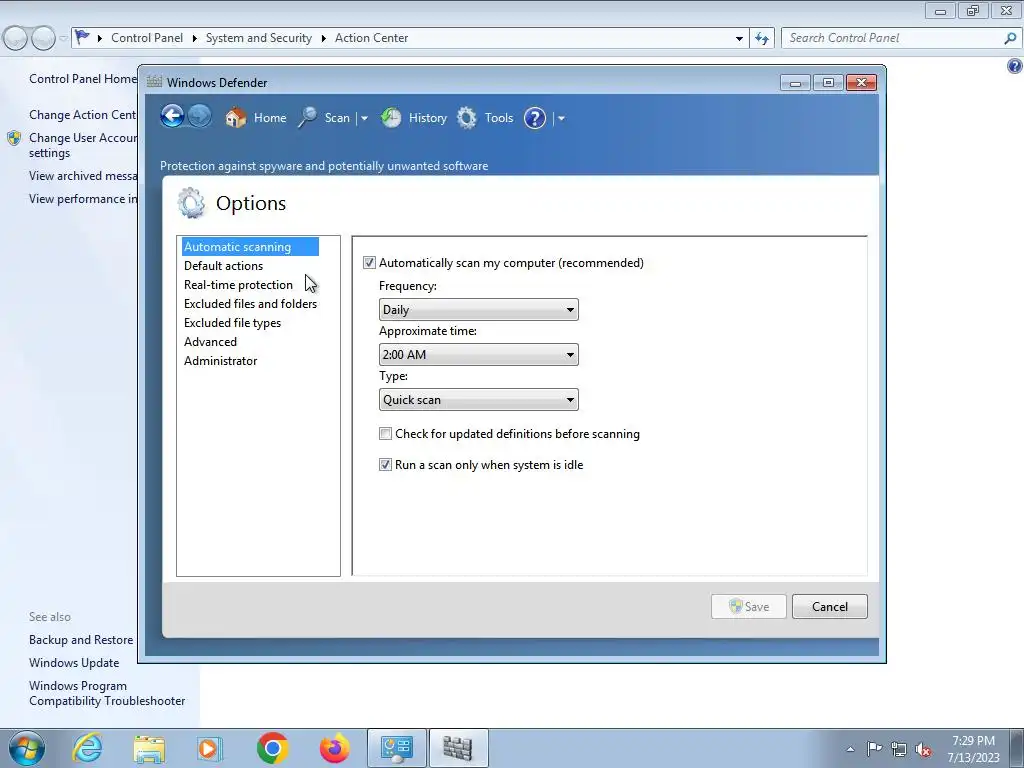Click Action Center flag tray icon
This screenshot has height=768, width=1024.
click(x=874, y=749)
